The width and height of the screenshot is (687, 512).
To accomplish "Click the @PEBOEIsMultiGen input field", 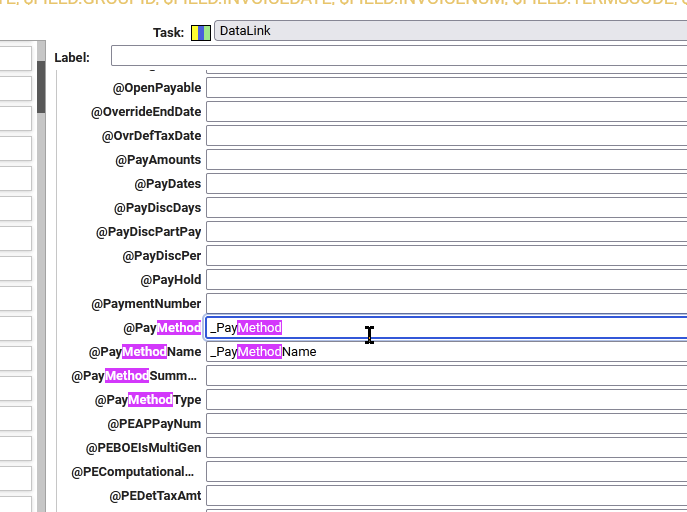I will [446, 448].
